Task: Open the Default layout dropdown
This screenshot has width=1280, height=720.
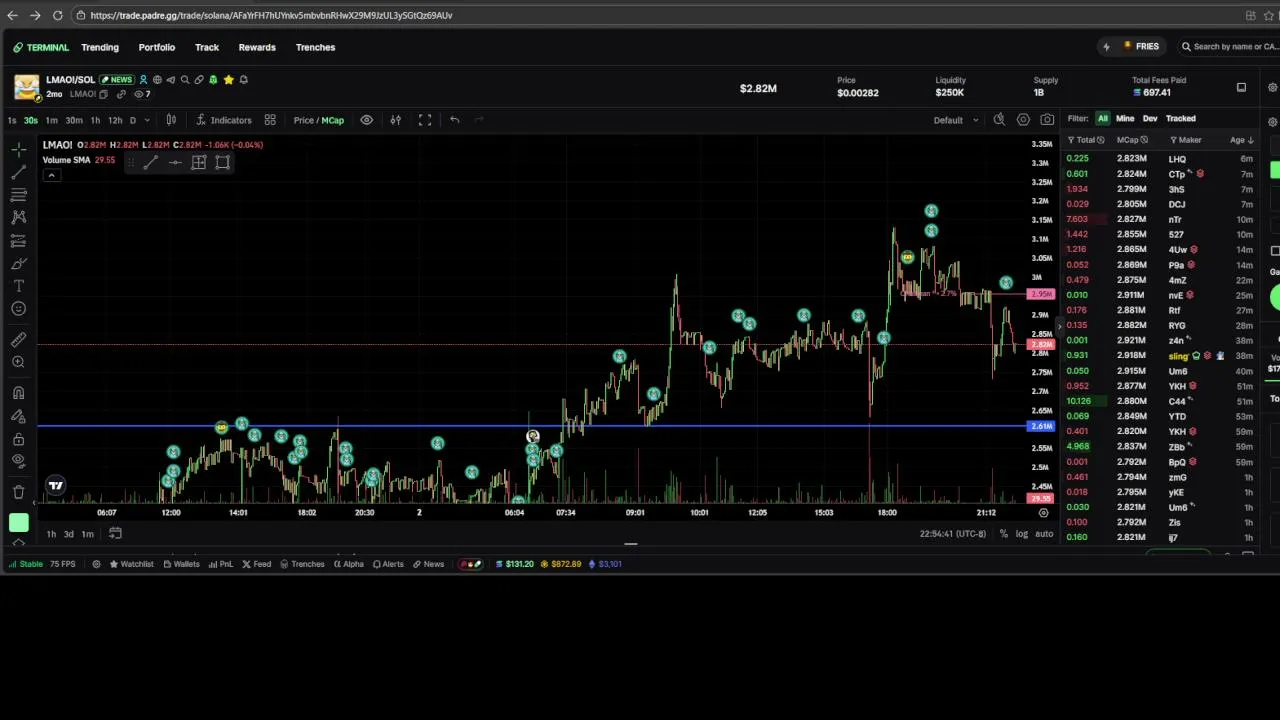Action: click(x=957, y=120)
